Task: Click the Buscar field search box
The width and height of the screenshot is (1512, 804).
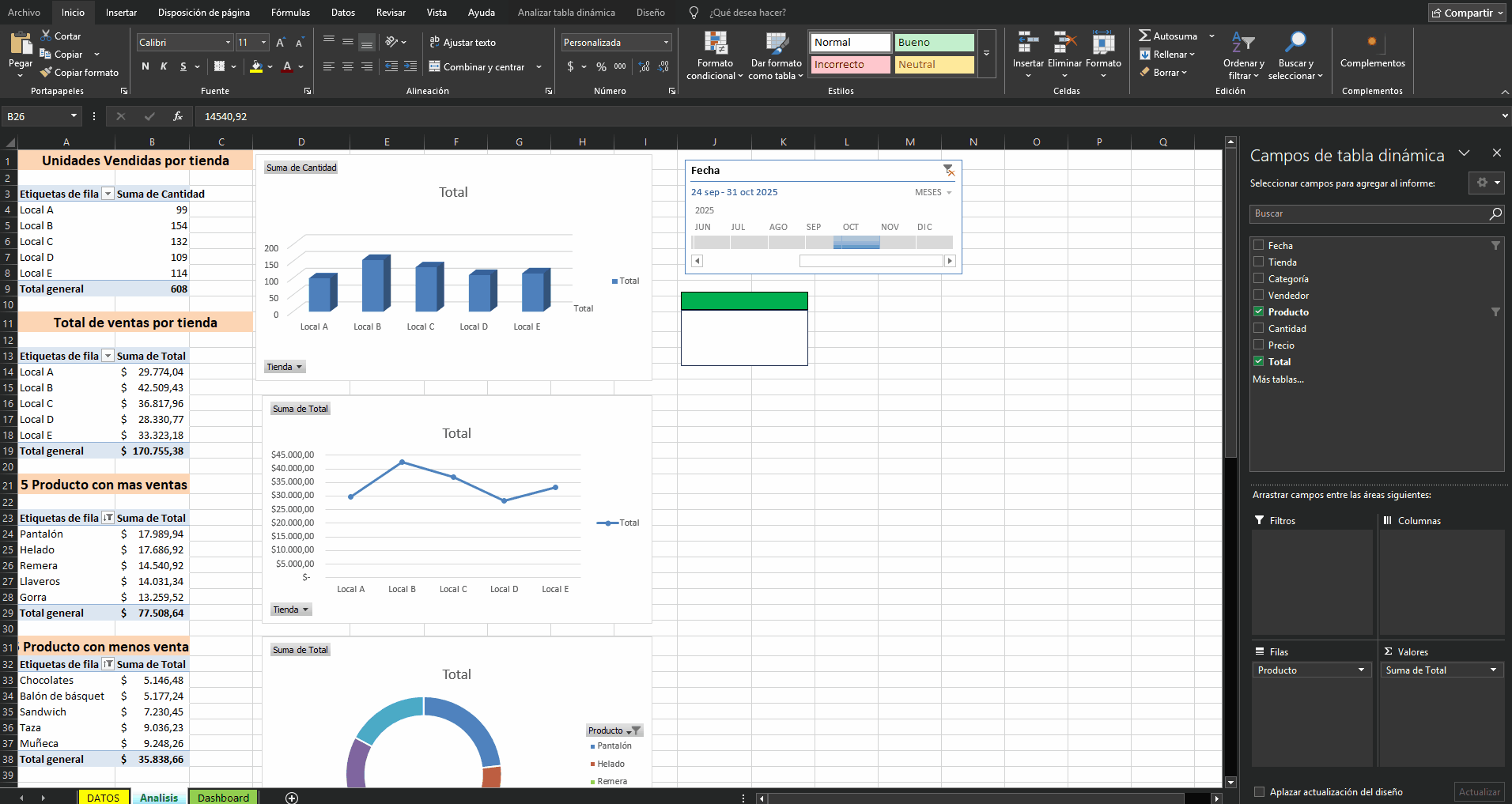Action: click(x=1377, y=213)
